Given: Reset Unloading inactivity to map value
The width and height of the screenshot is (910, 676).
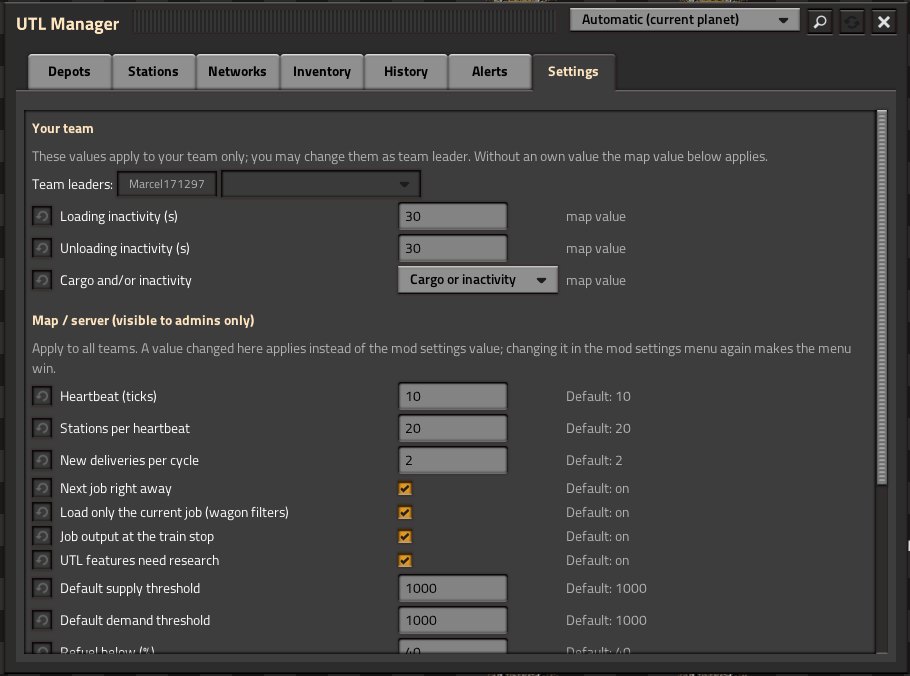Looking at the screenshot, I should coord(42,248).
